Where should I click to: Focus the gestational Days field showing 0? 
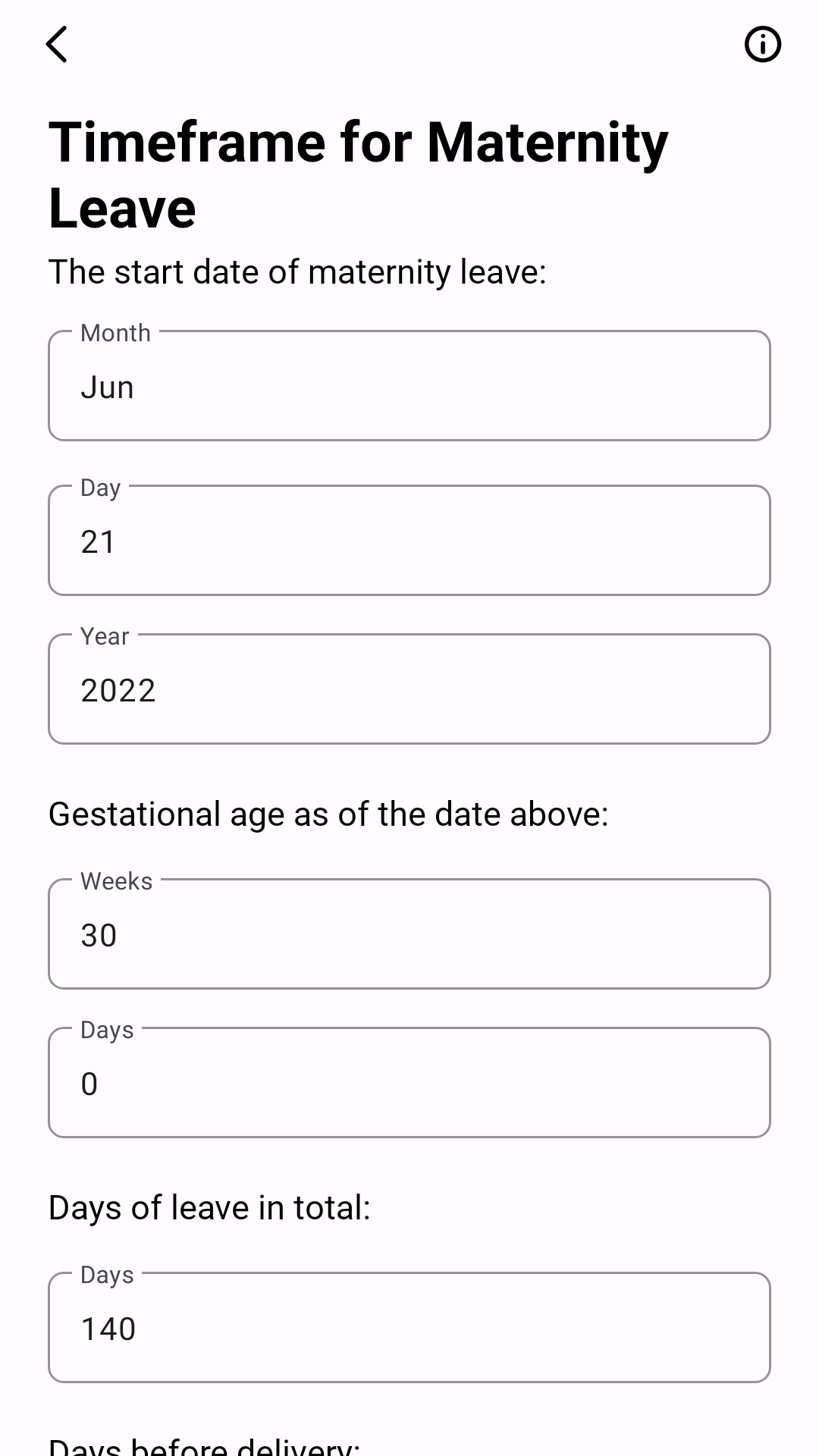[x=409, y=1082]
